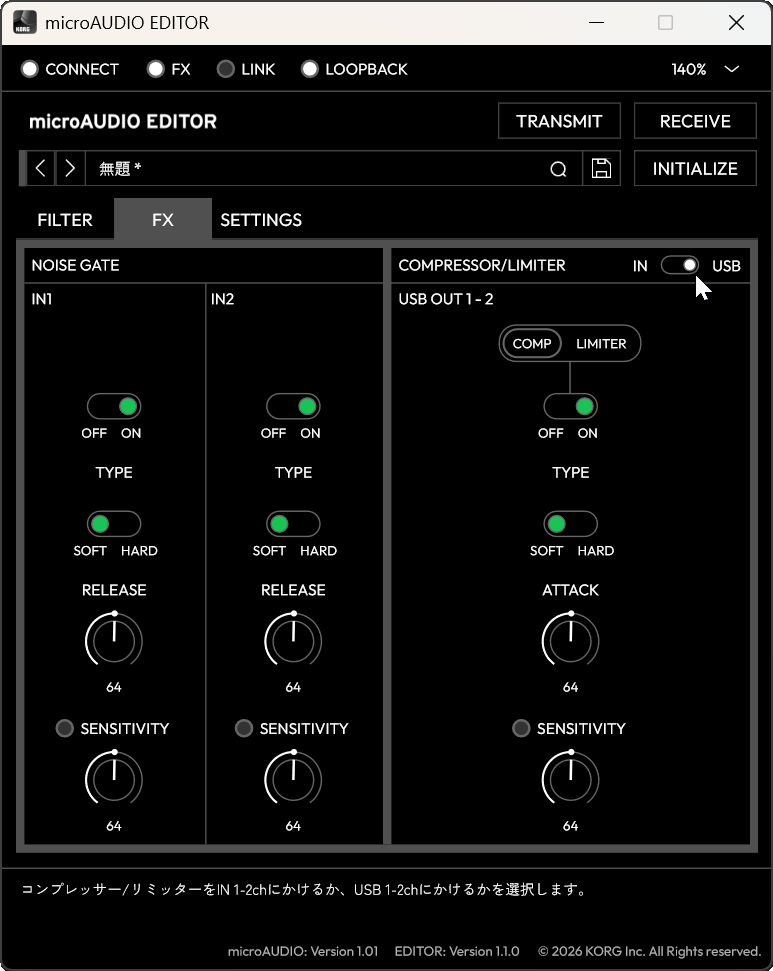Open the SETTINGS tab

261,220
